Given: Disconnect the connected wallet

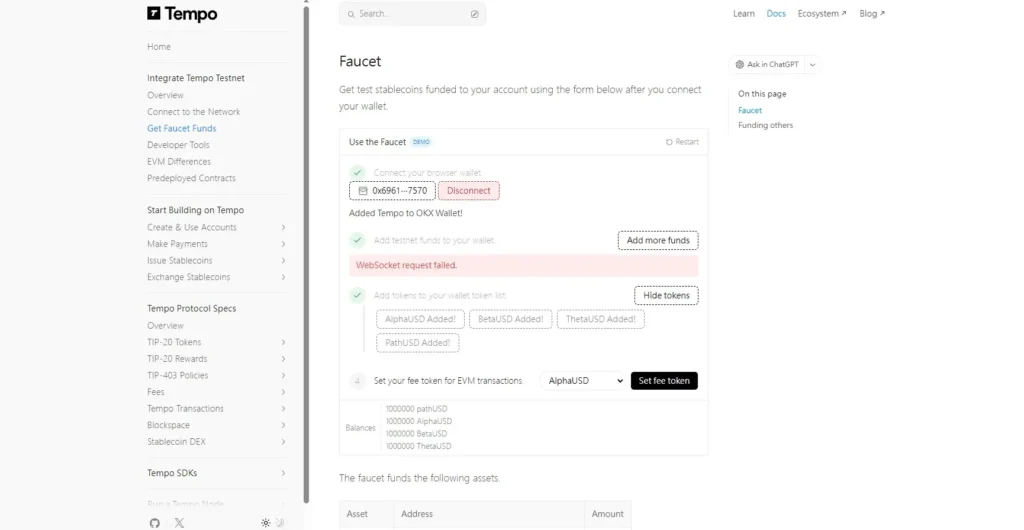Looking at the screenshot, I should point(468,190).
